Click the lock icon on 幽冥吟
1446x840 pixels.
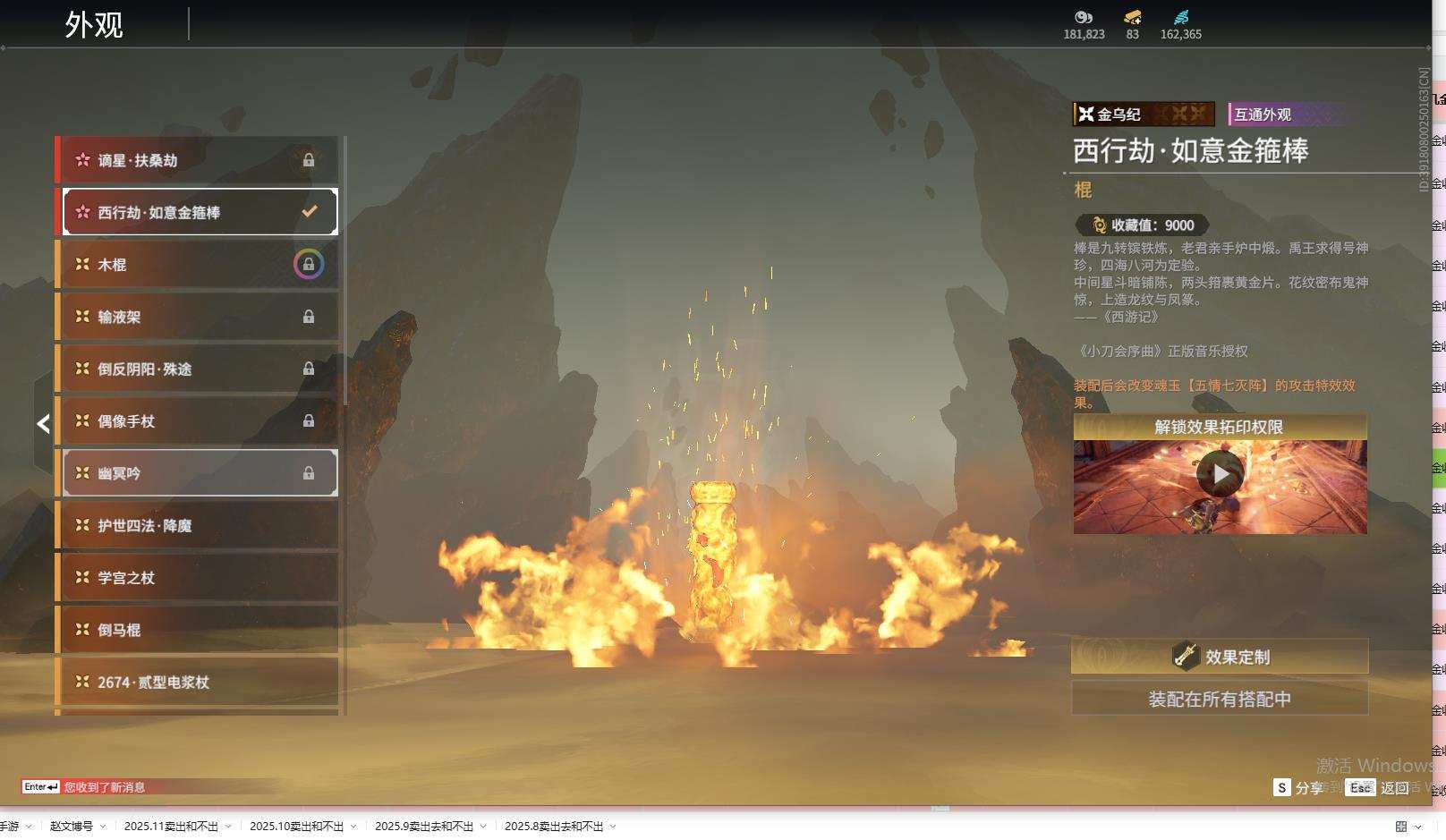tap(309, 473)
